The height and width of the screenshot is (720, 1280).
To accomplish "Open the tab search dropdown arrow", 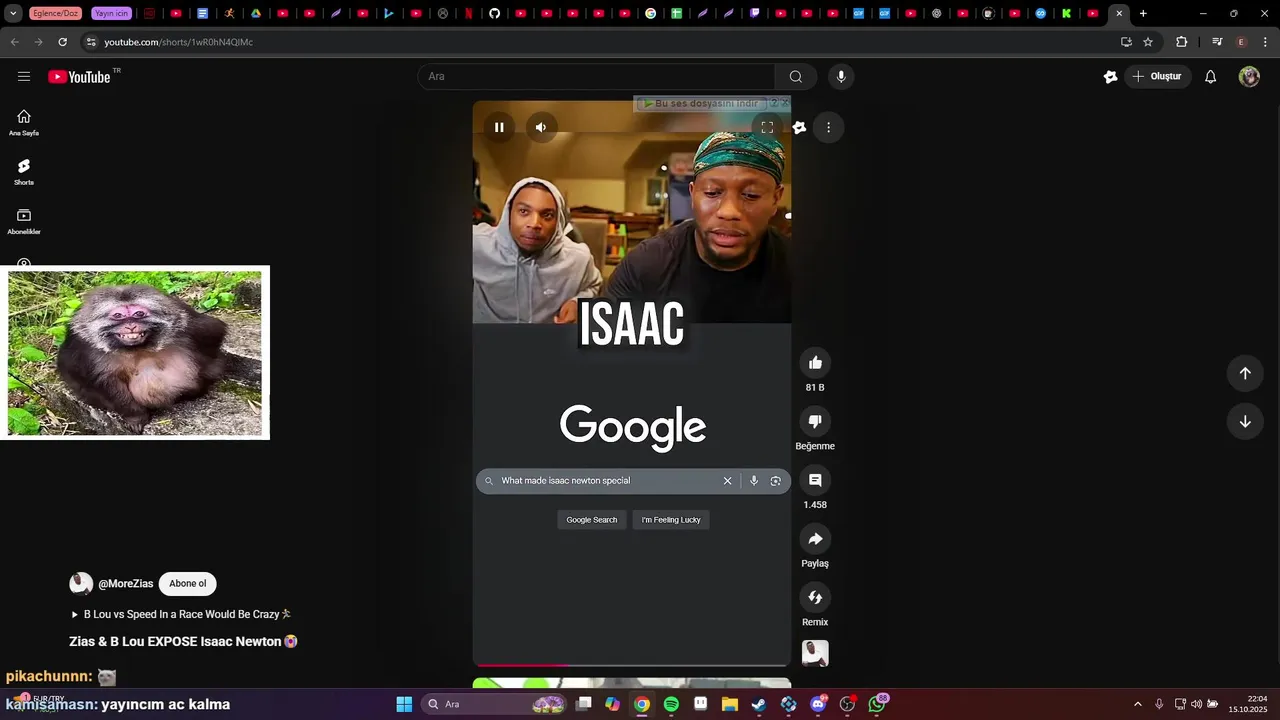I will pyautogui.click(x=13, y=13).
